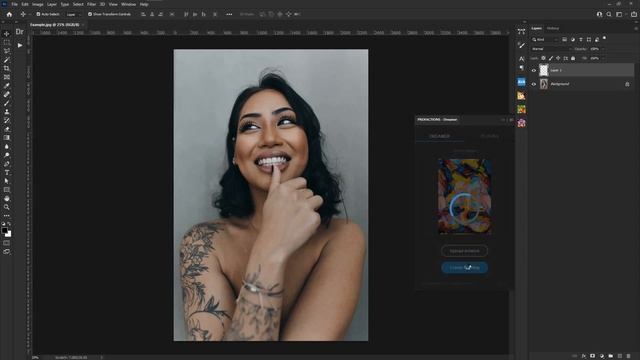The width and height of the screenshot is (640, 360).
Task: Add layer style with the fx icon
Action: (x=584, y=356)
